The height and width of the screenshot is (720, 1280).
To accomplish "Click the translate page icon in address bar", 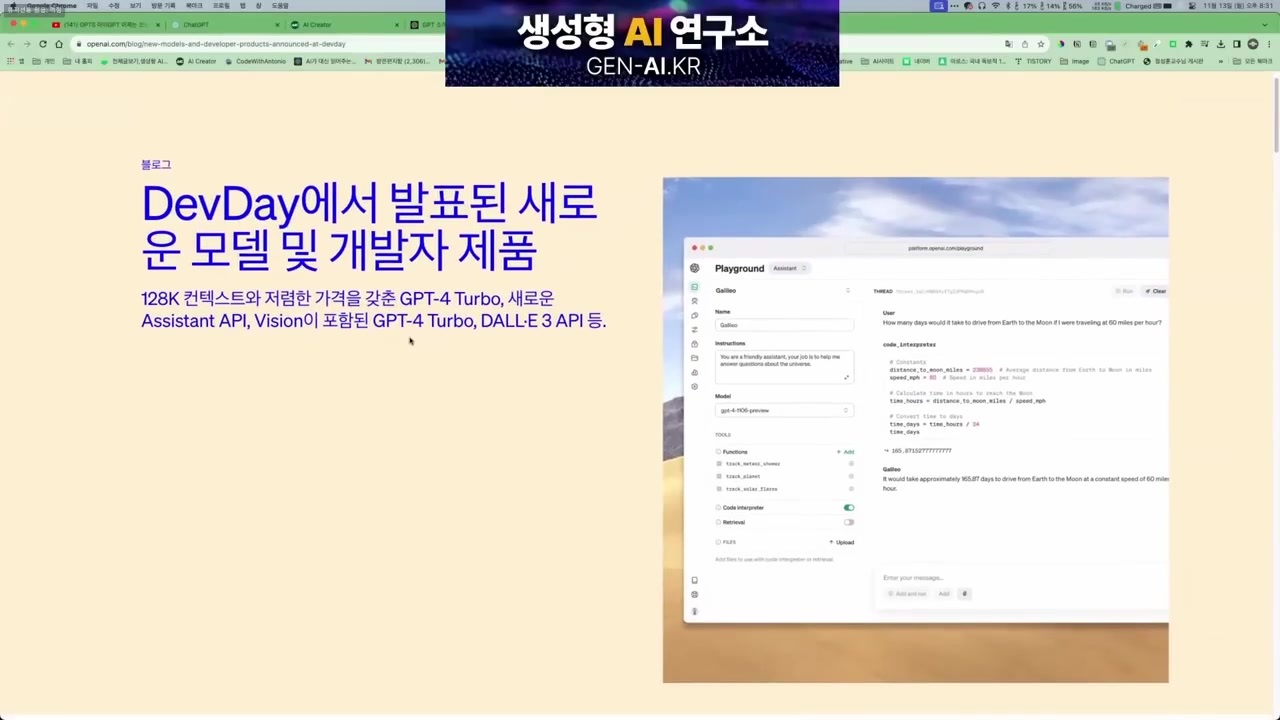I will pos(1009,44).
